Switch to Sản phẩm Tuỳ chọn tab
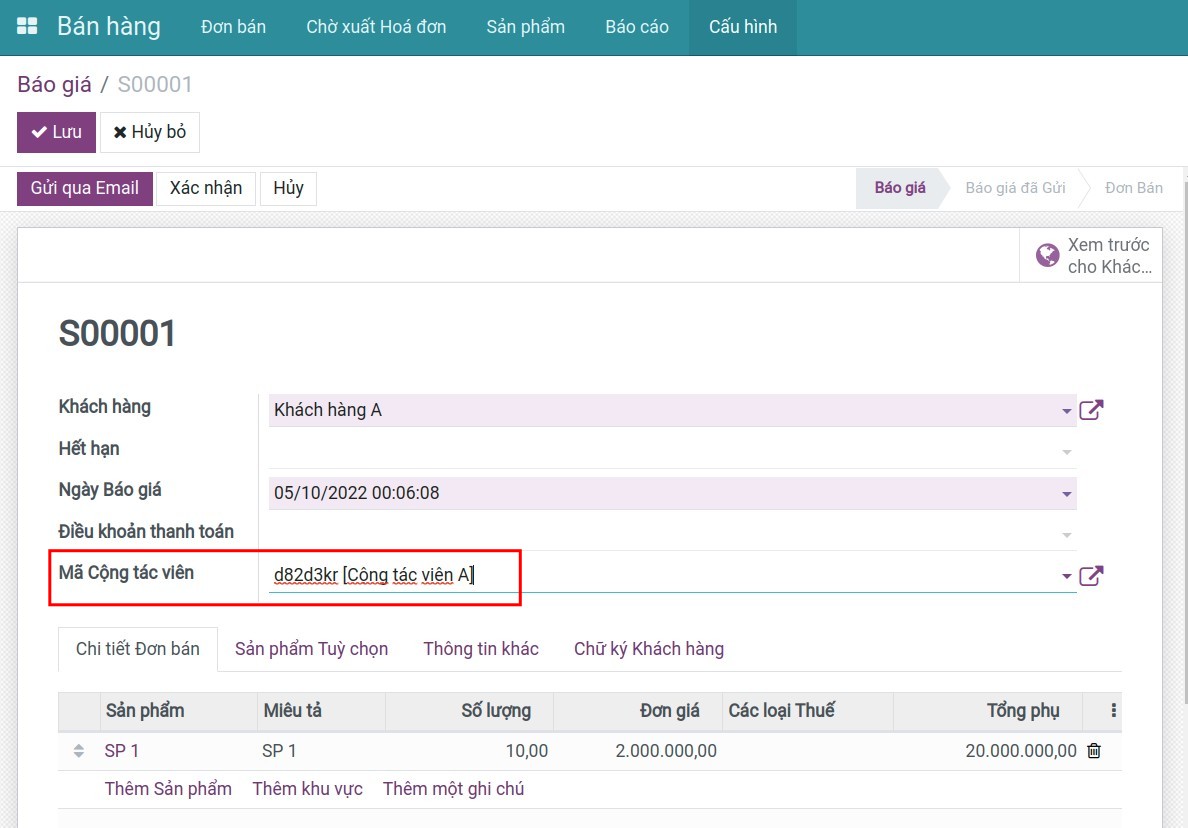The width and height of the screenshot is (1188, 828). [x=311, y=649]
